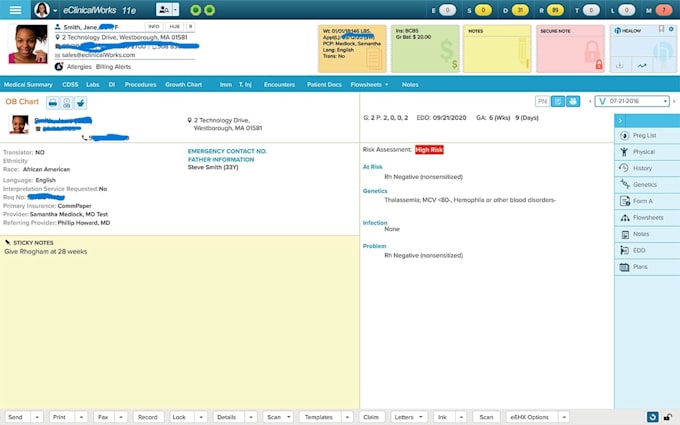The width and height of the screenshot is (680, 425).
Task: Click the Record button
Action: click(148, 417)
